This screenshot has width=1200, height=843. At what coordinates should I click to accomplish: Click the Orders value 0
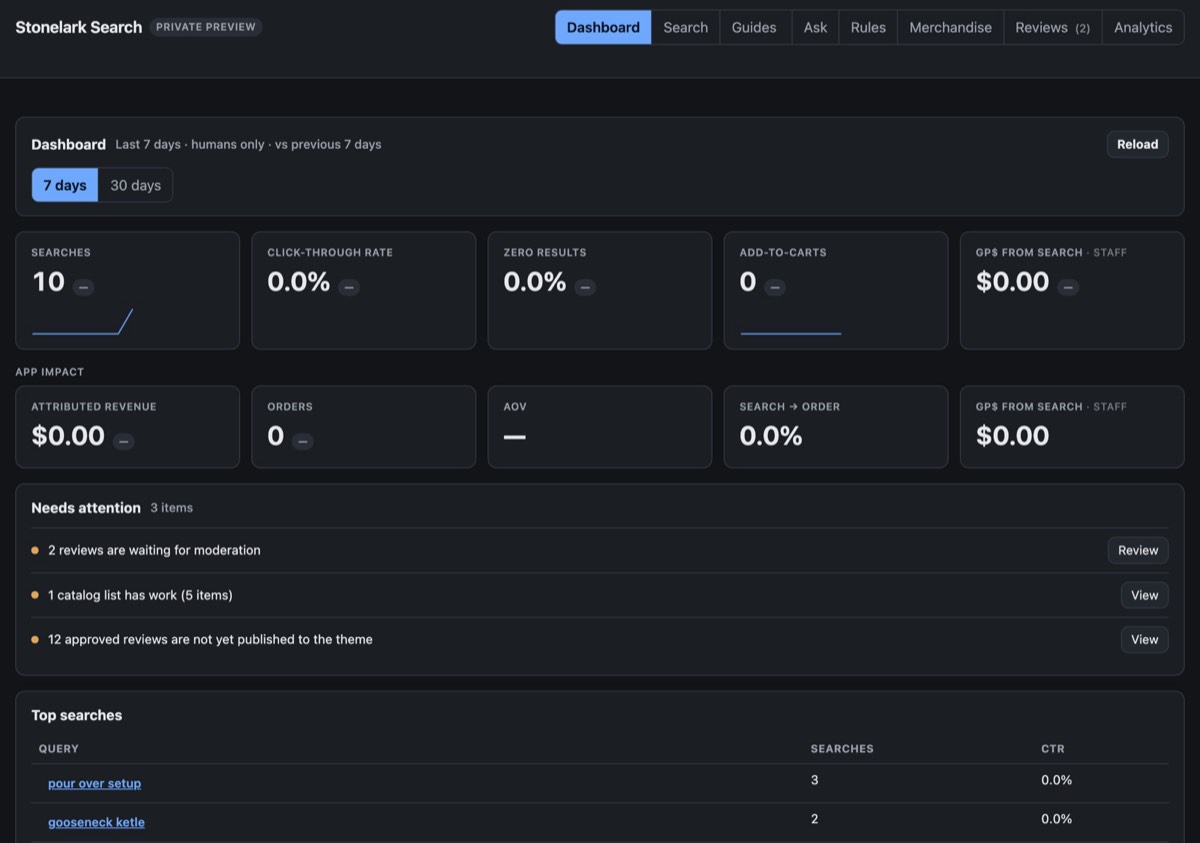click(276, 436)
